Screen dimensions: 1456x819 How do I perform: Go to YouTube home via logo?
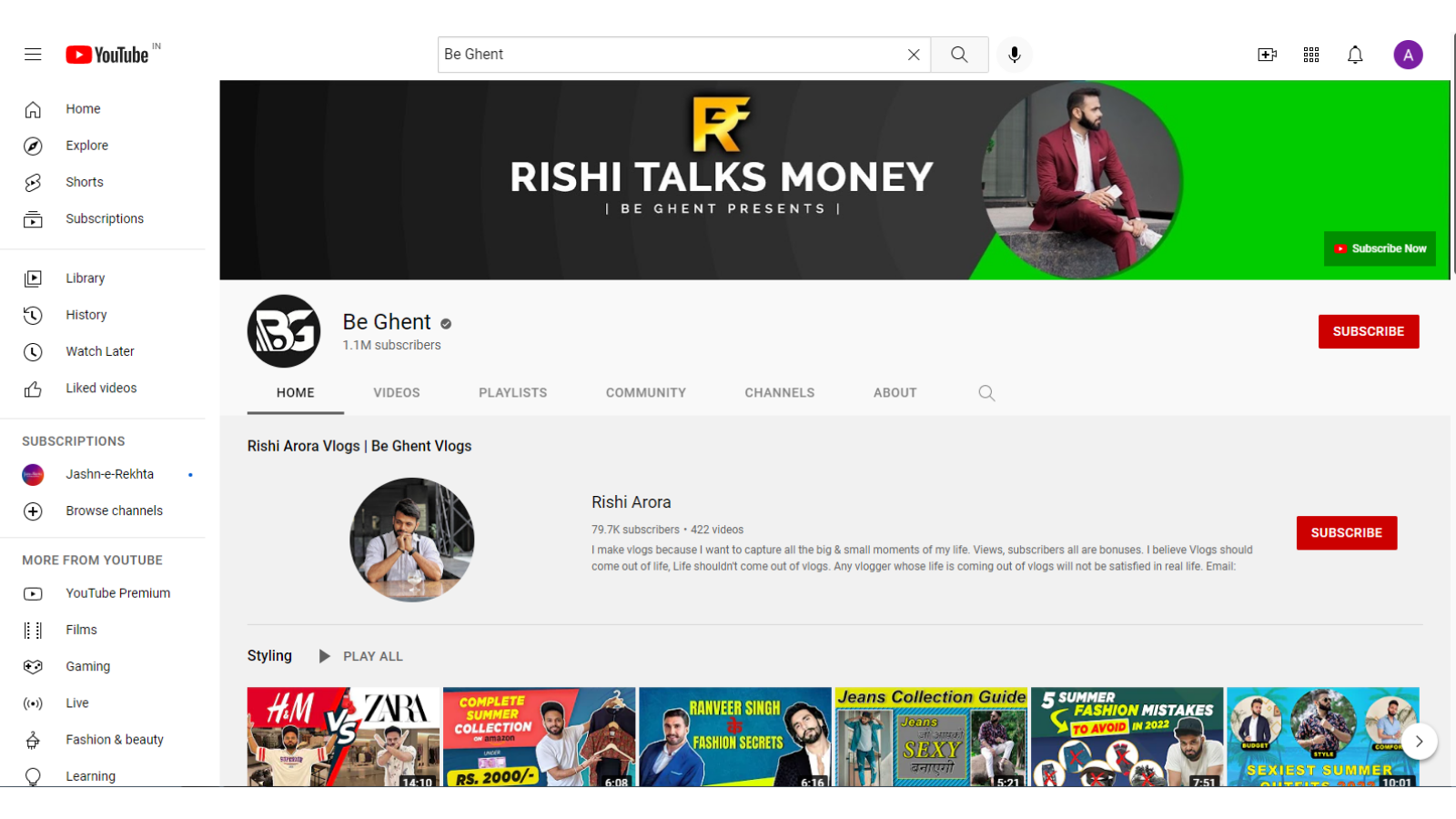107,55
